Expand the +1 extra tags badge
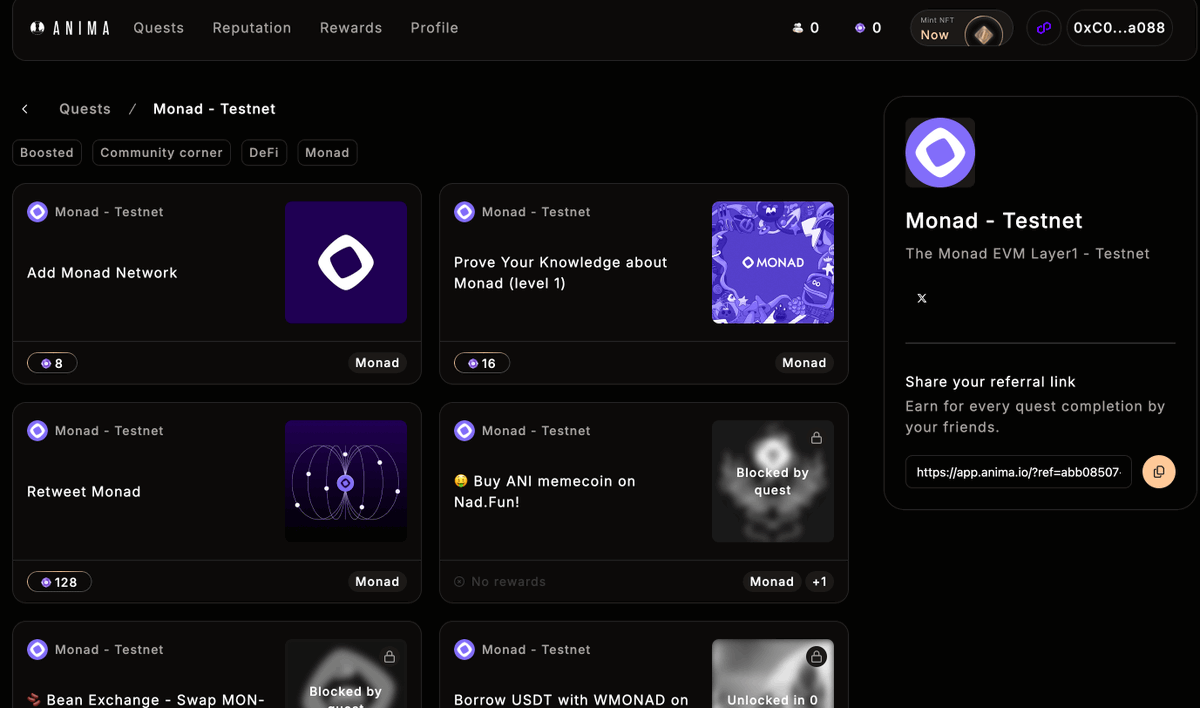The height and width of the screenshot is (708, 1200). click(819, 582)
